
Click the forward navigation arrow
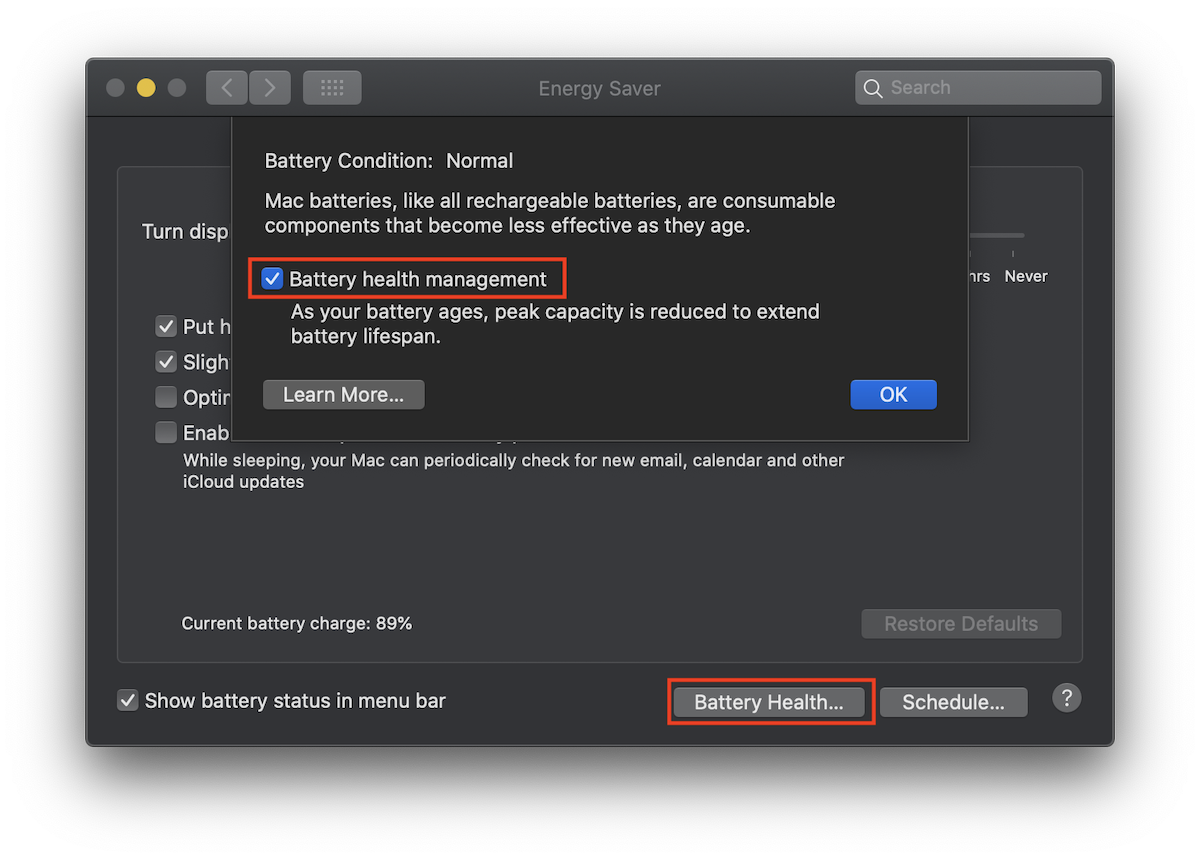tap(269, 87)
